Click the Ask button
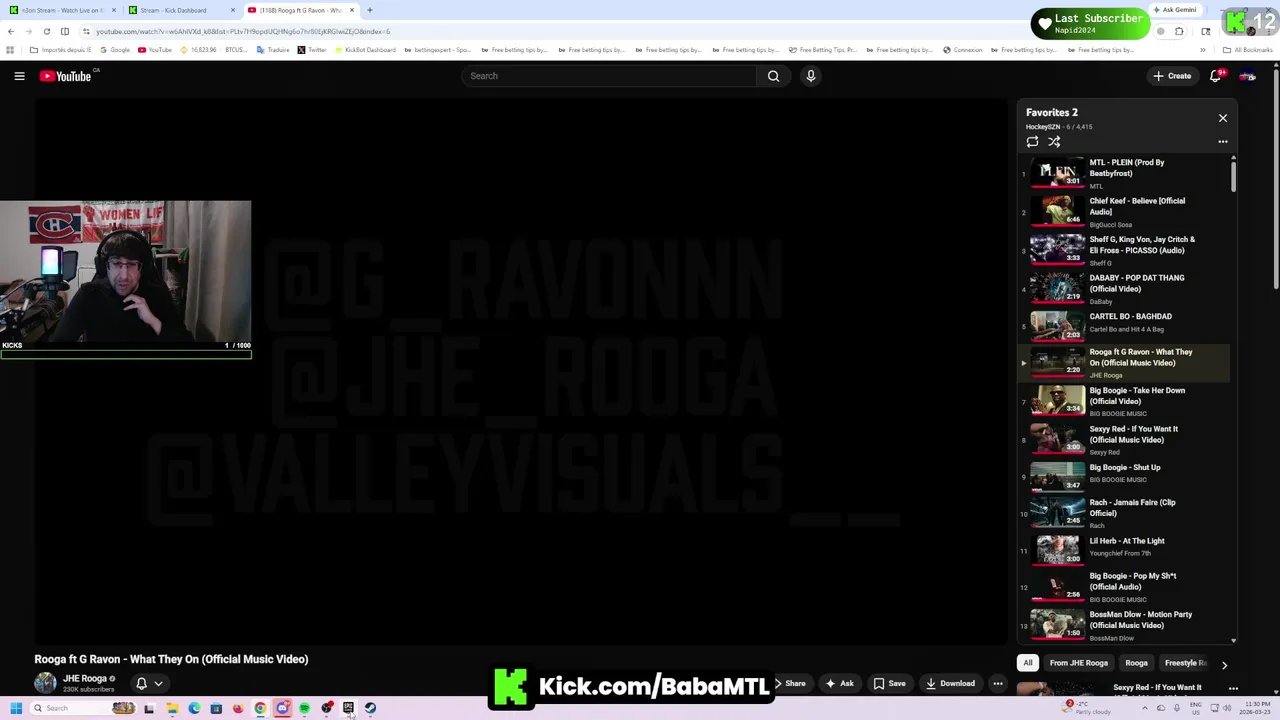The image size is (1280, 720). tap(839, 684)
